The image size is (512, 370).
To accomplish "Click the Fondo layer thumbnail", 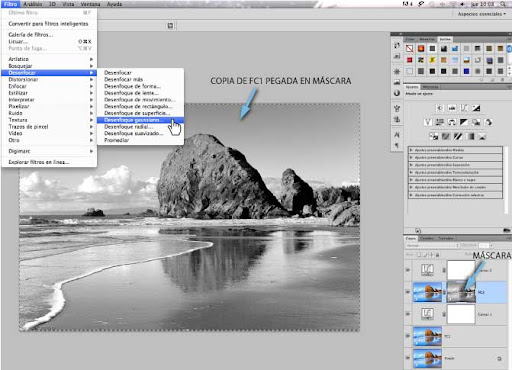I will coord(427,358).
